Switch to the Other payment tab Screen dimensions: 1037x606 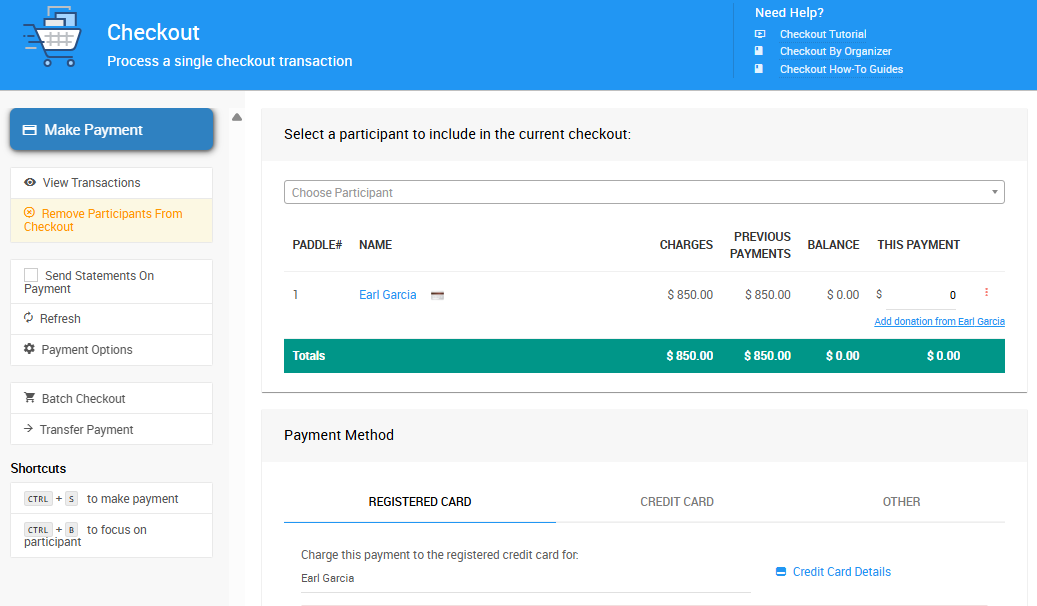[901, 501]
